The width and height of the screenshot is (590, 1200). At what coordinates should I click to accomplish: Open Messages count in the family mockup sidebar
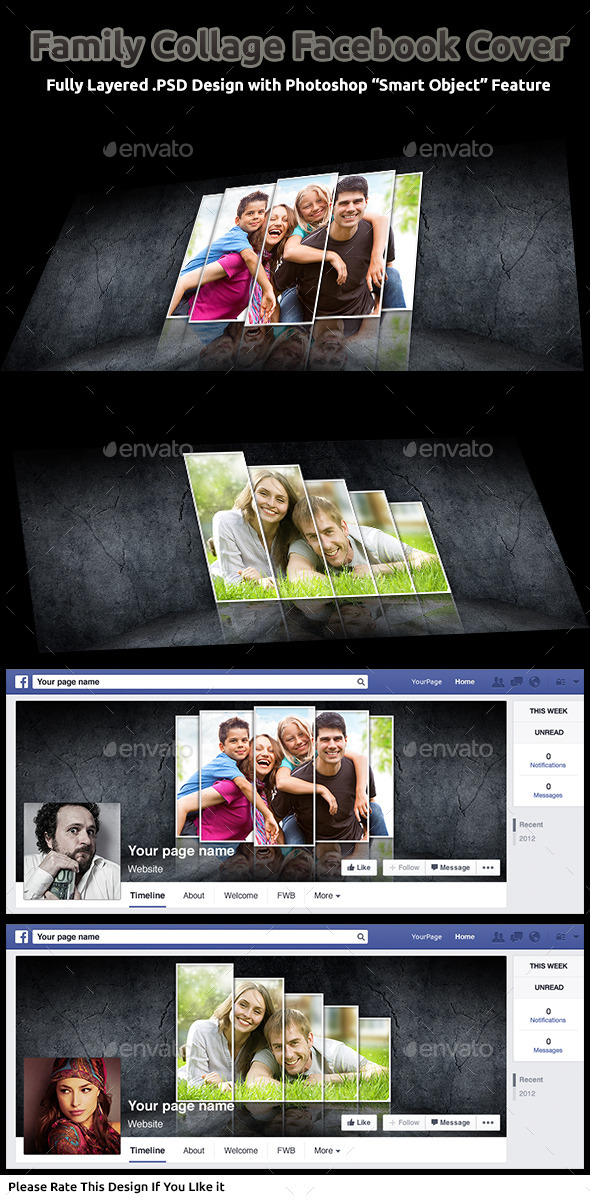[548, 791]
